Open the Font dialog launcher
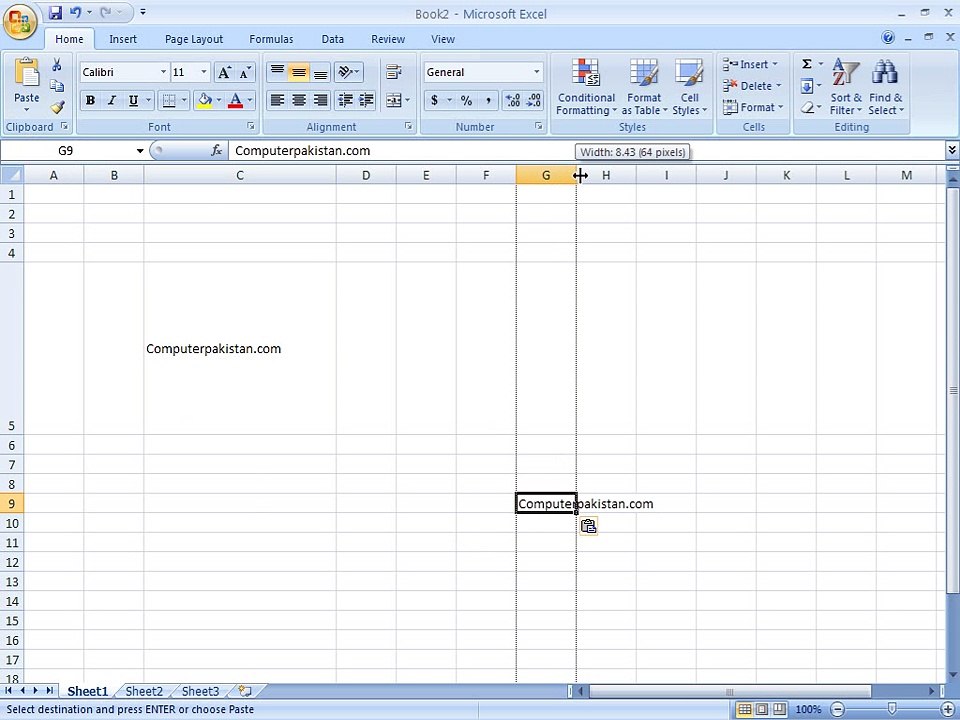960x720 pixels. 251,126
